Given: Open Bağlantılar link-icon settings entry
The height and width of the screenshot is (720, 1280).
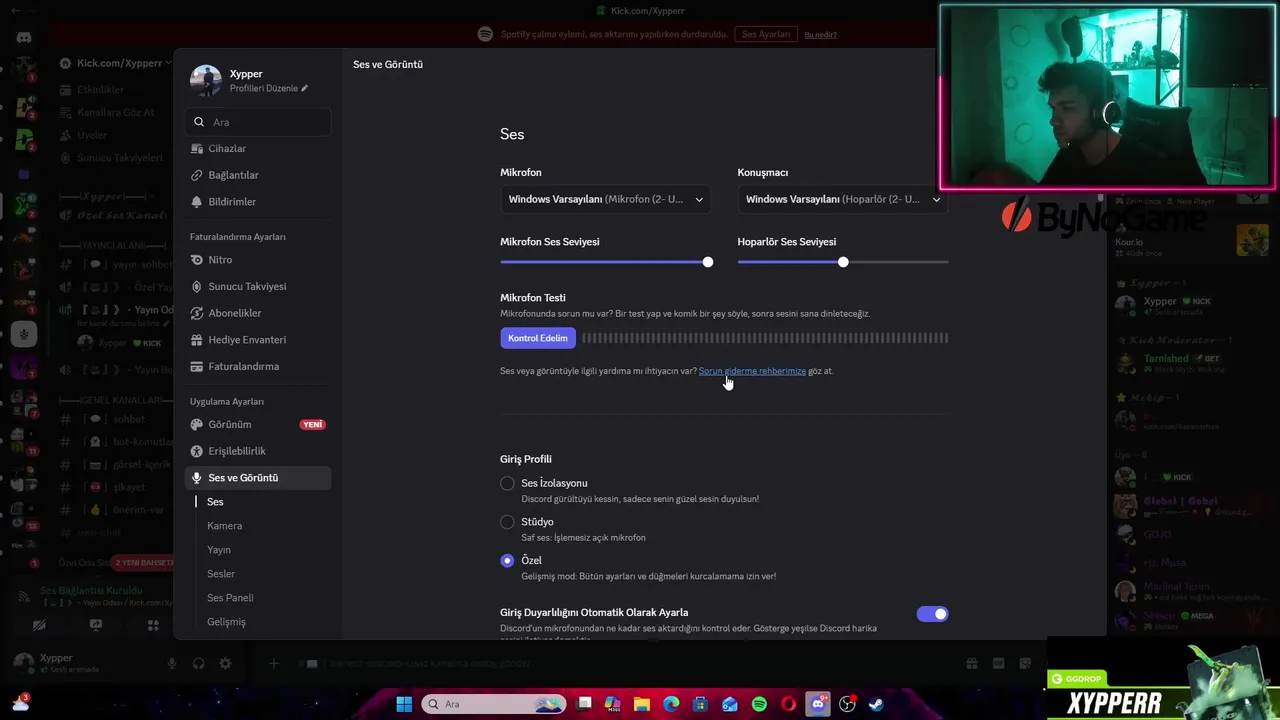Looking at the screenshot, I should tap(197, 175).
